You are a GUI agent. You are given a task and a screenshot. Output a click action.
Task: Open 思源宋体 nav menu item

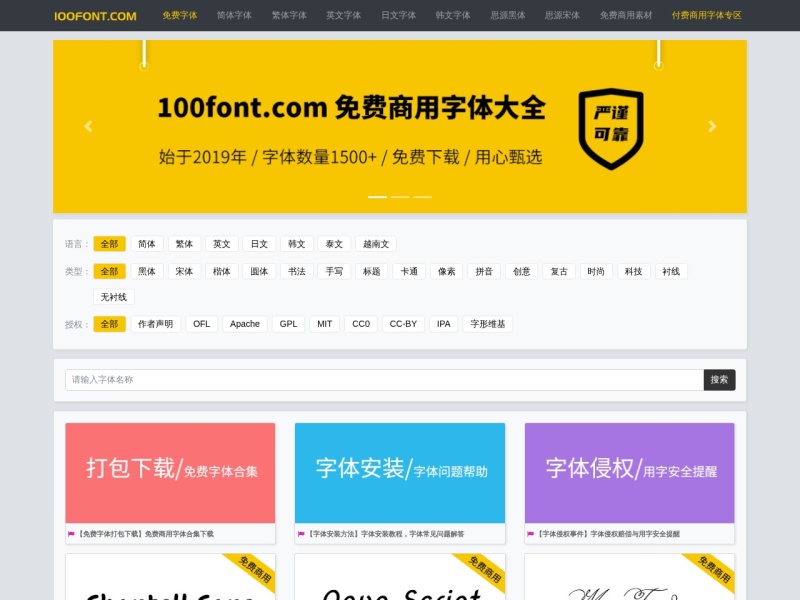click(x=562, y=15)
